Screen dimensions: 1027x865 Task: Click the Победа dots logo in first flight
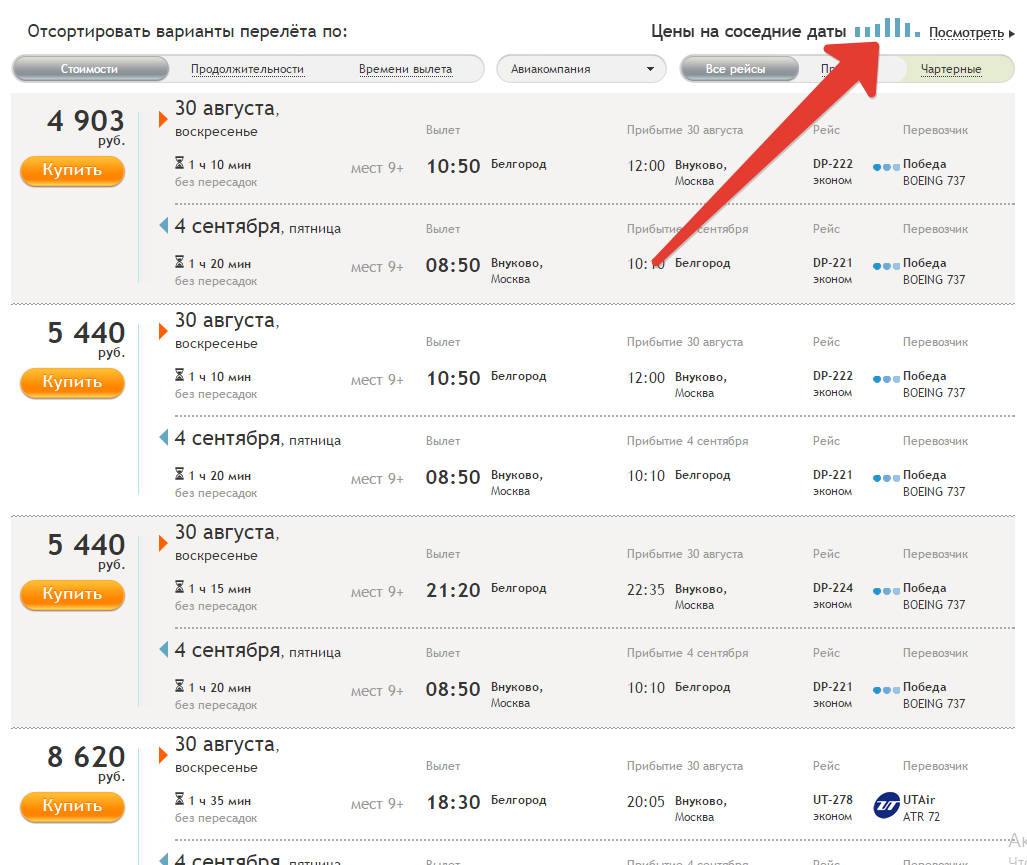[x=886, y=167]
